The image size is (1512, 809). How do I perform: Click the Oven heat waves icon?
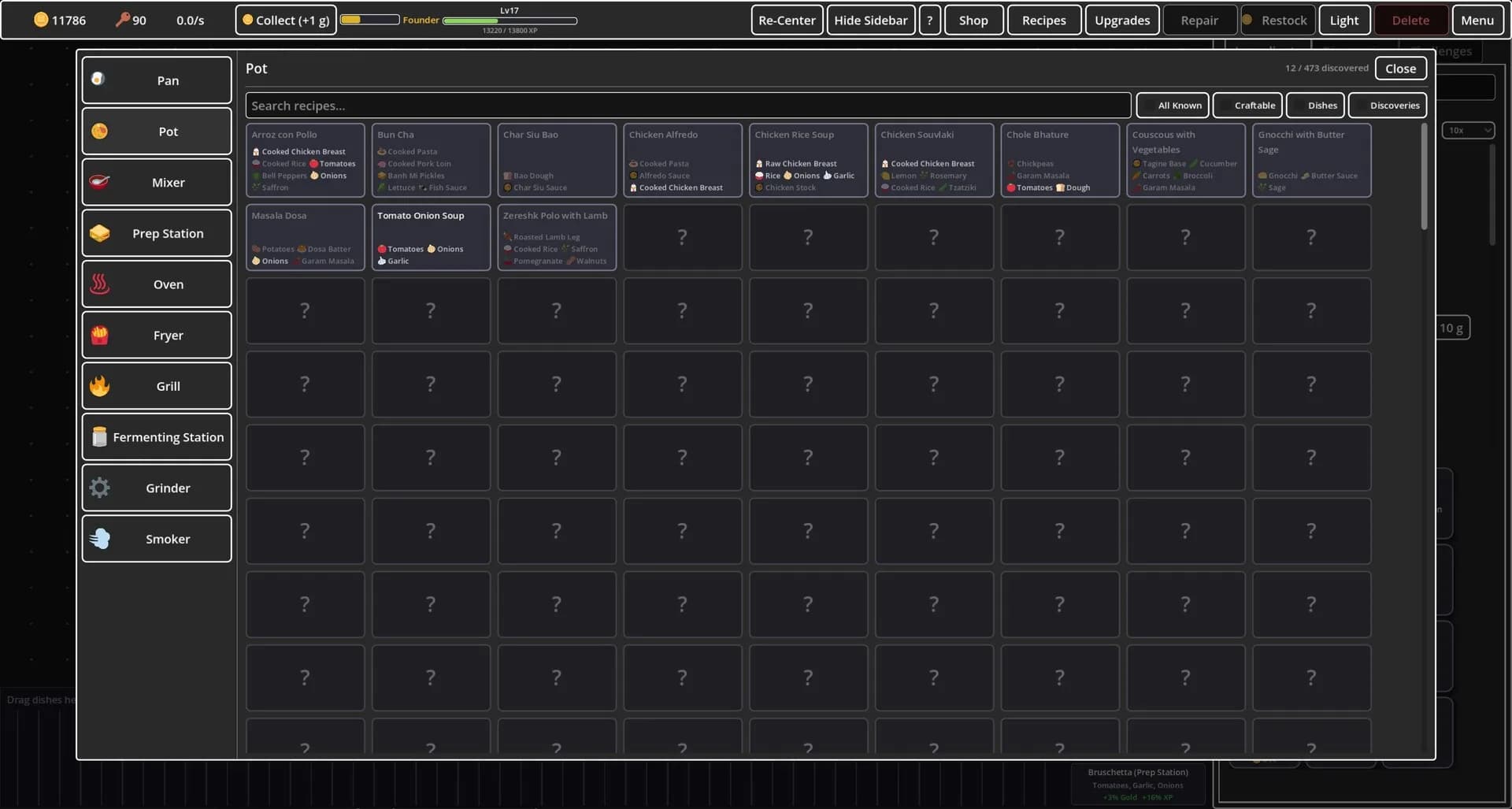coord(99,284)
